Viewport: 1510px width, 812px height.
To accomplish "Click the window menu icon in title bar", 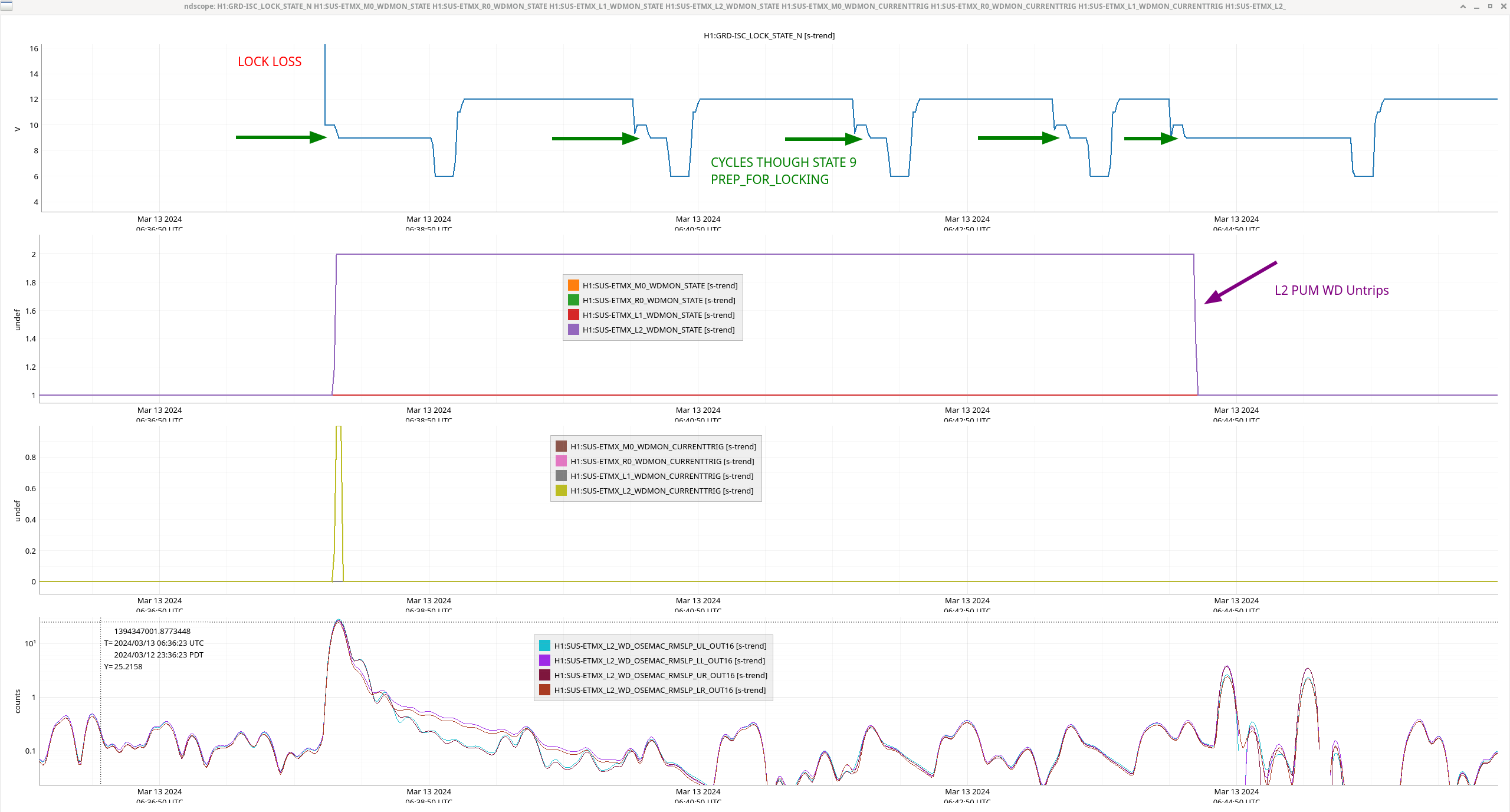I will coord(6,6).
